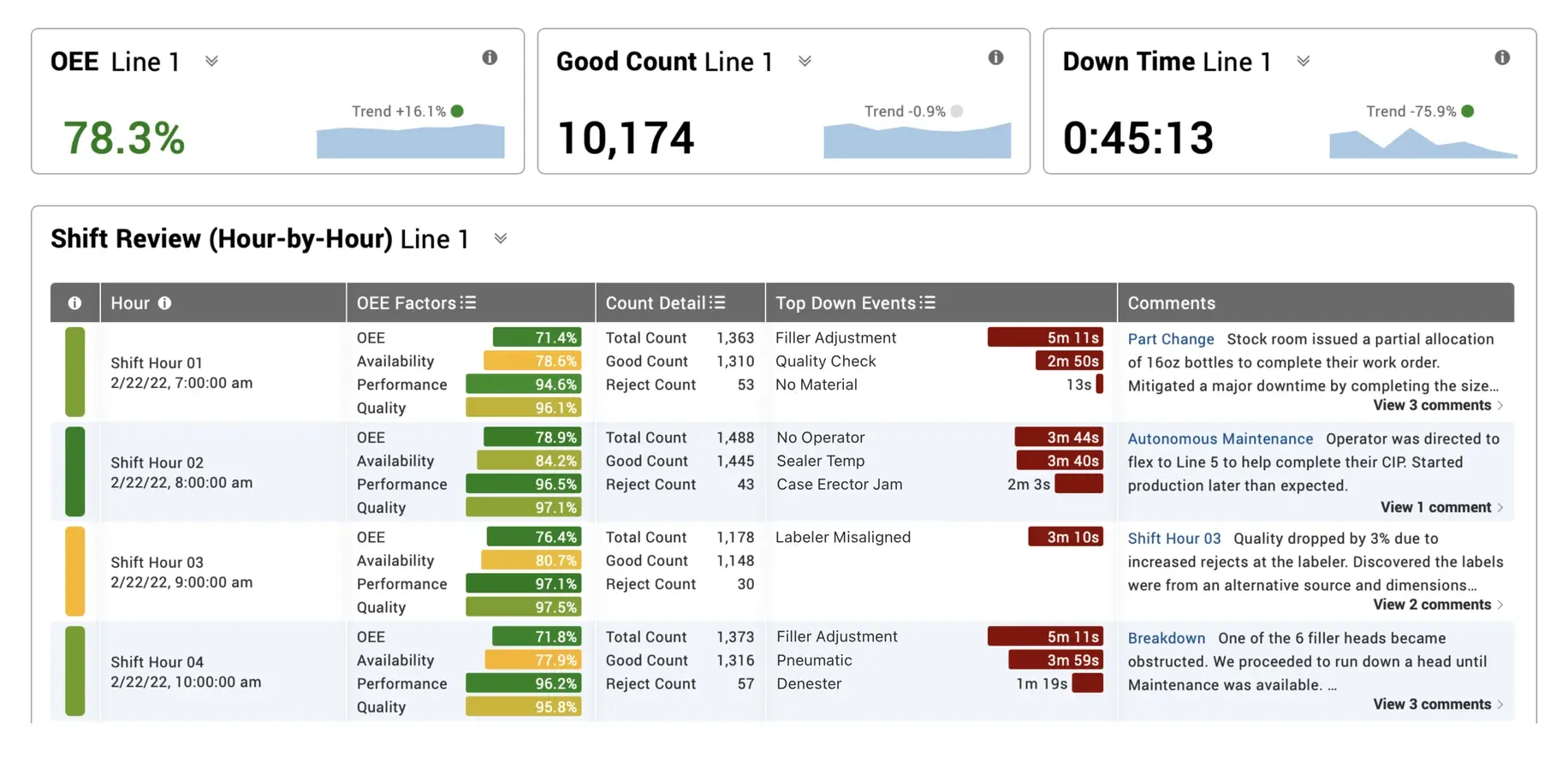
Task: Click the Breakdown comment link
Action: [x=1166, y=638]
